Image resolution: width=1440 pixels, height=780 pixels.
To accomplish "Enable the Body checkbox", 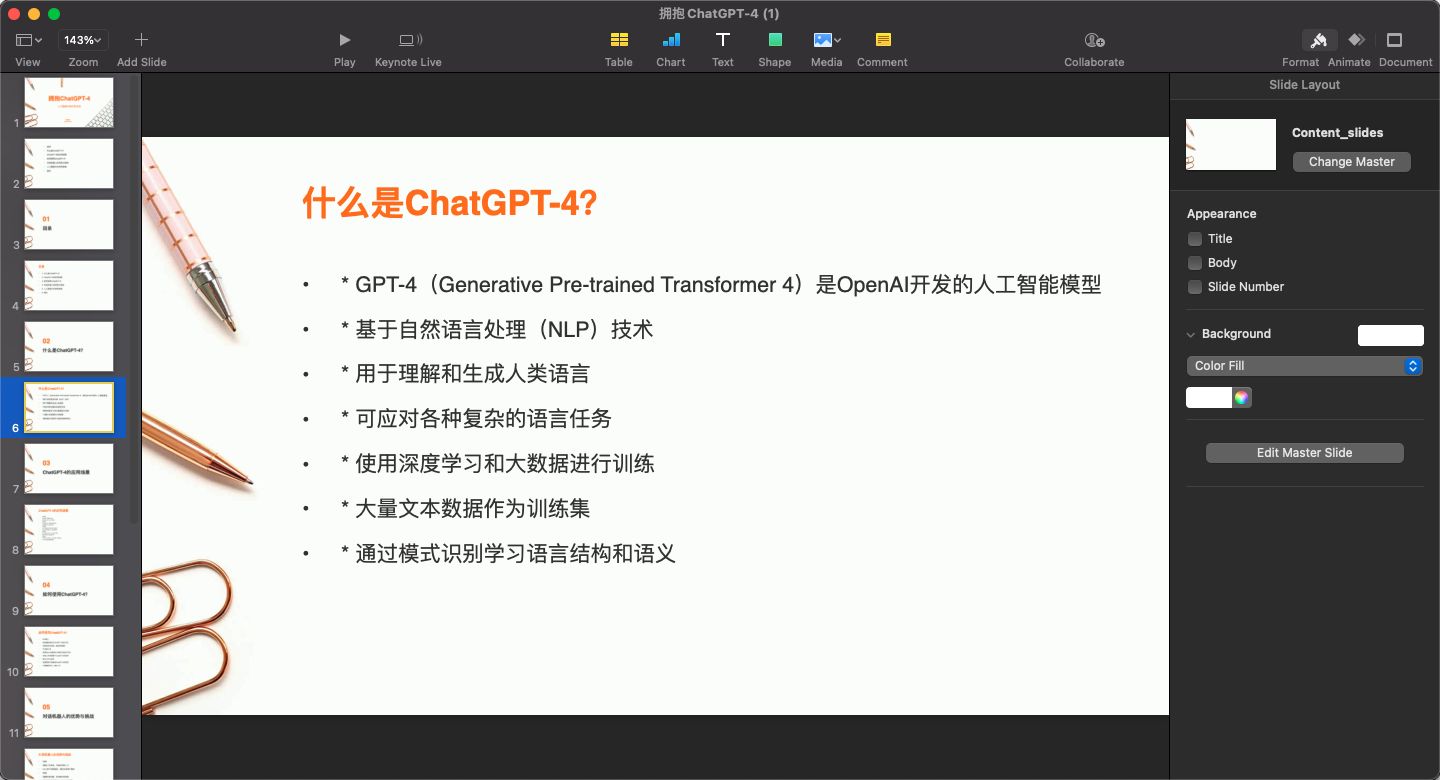I will (1195, 263).
